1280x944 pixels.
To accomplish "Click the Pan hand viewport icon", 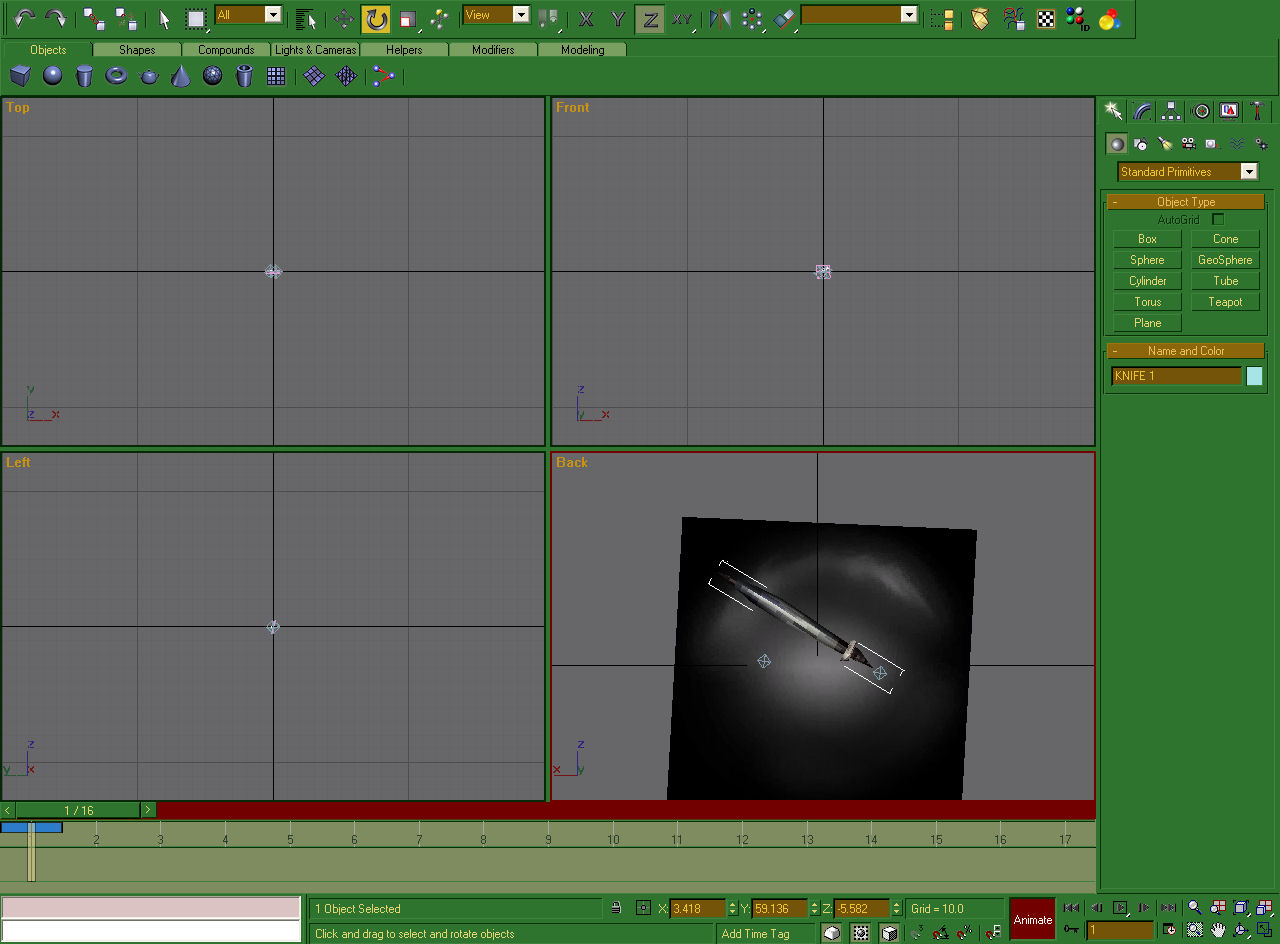I will click(x=1218, y=931).
